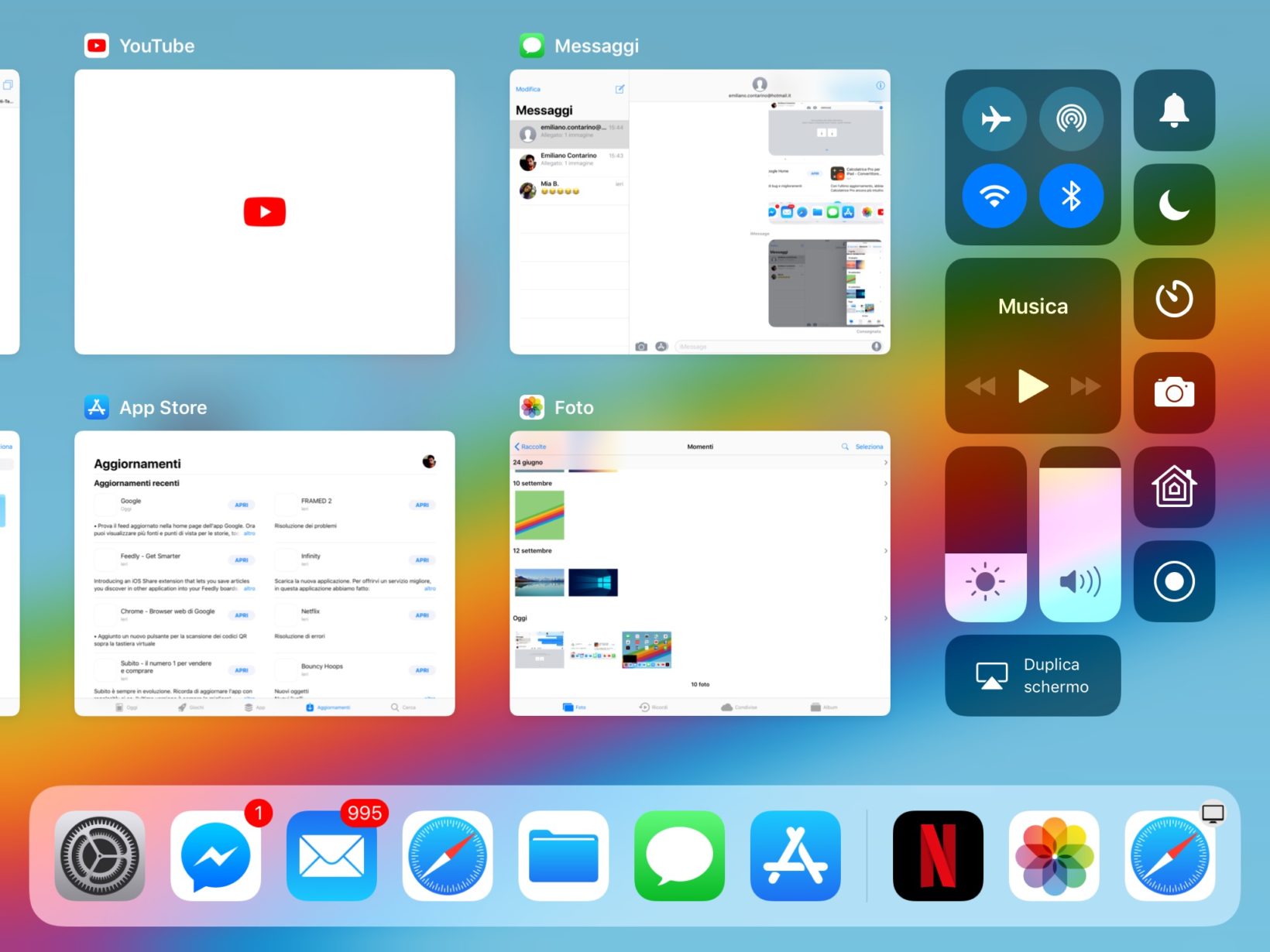Open Netflix from the dock
Viewport: 1270px width, 952px height.
pyautogui.click(x=938, y=855)
